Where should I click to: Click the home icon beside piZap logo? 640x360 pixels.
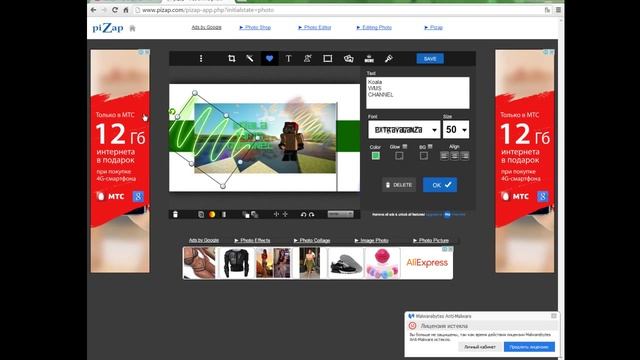132,28
